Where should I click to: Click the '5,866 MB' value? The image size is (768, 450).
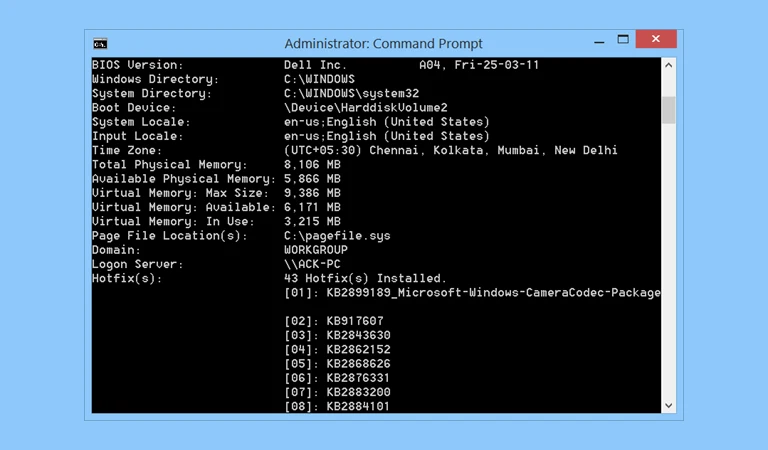[312, 179]
